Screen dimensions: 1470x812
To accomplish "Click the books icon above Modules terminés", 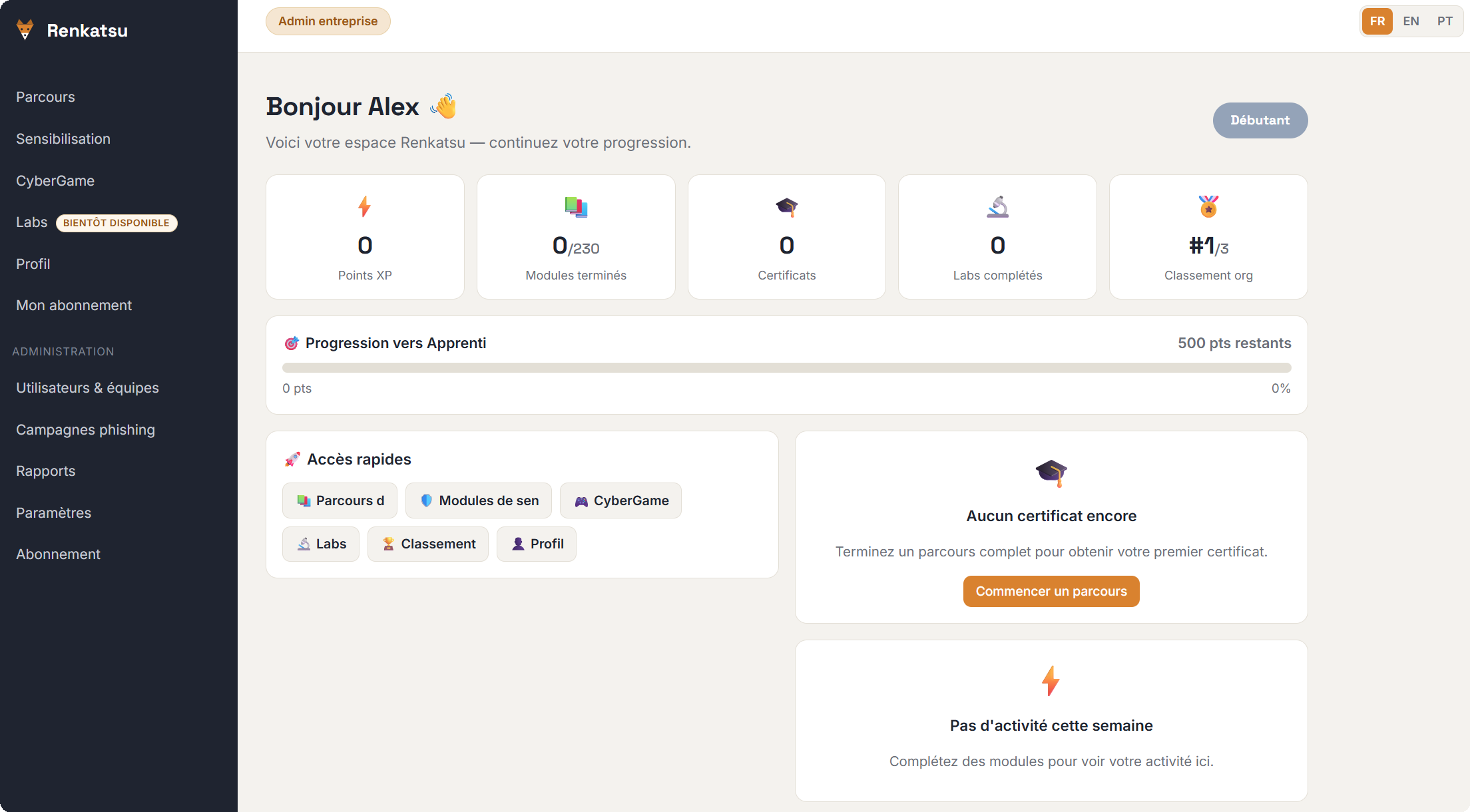I will coord(576,206).
